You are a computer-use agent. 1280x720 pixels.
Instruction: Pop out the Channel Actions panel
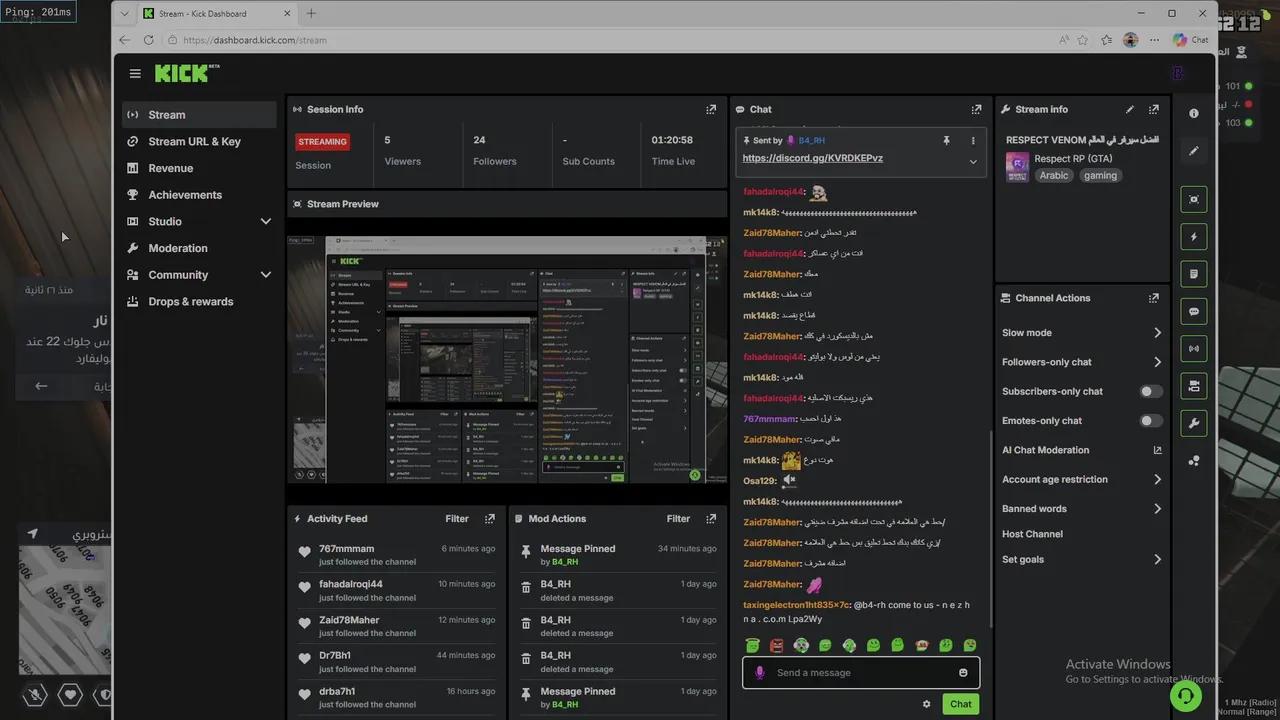click(1154, 298)
